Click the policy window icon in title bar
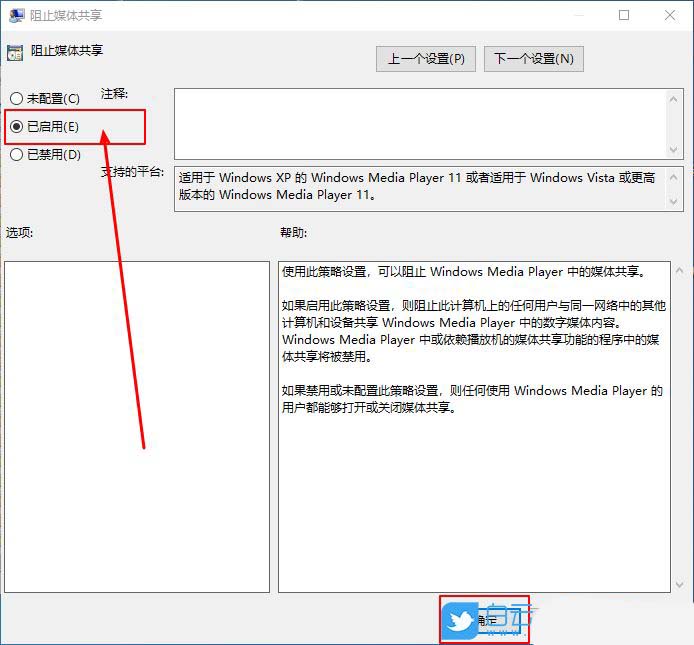This screenshot has height=645, width=694. (16, 16)
